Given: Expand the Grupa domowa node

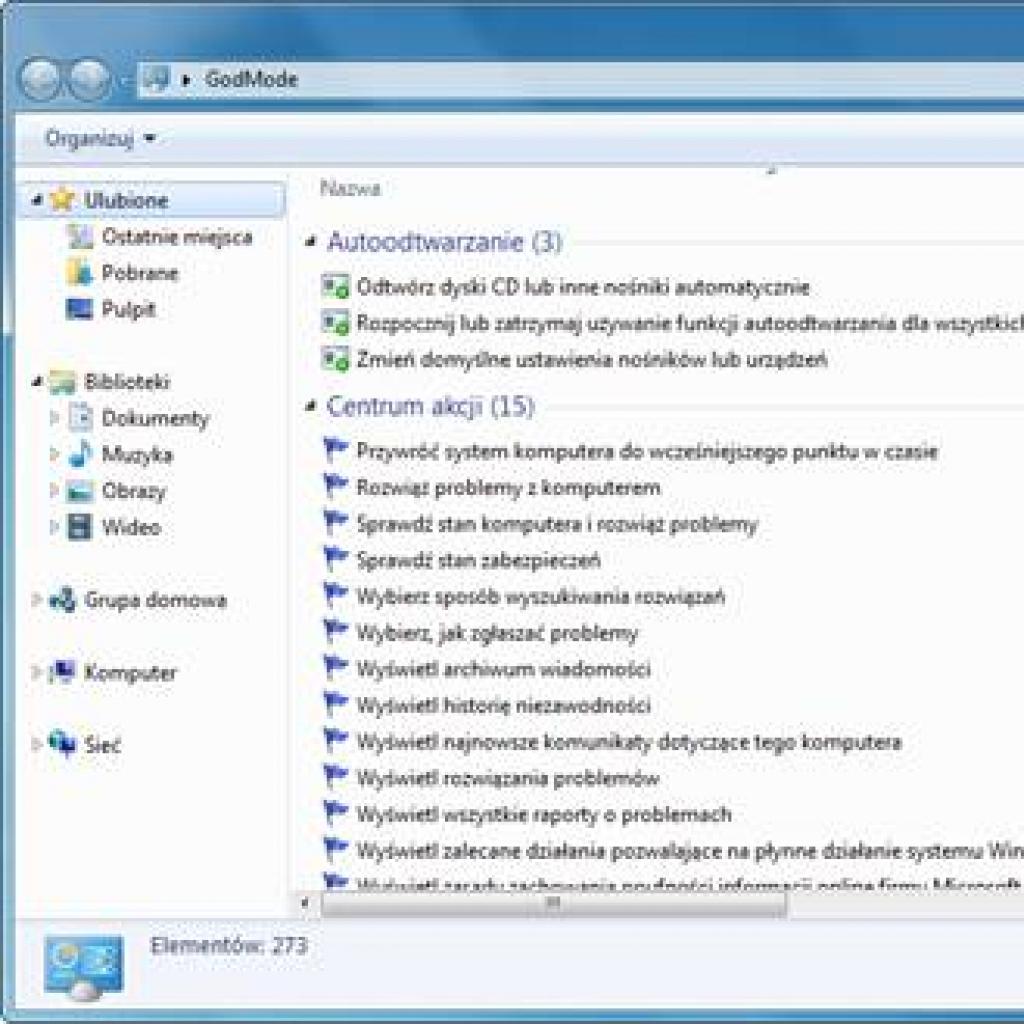Looking at the screenshot, I should [37, 600].
